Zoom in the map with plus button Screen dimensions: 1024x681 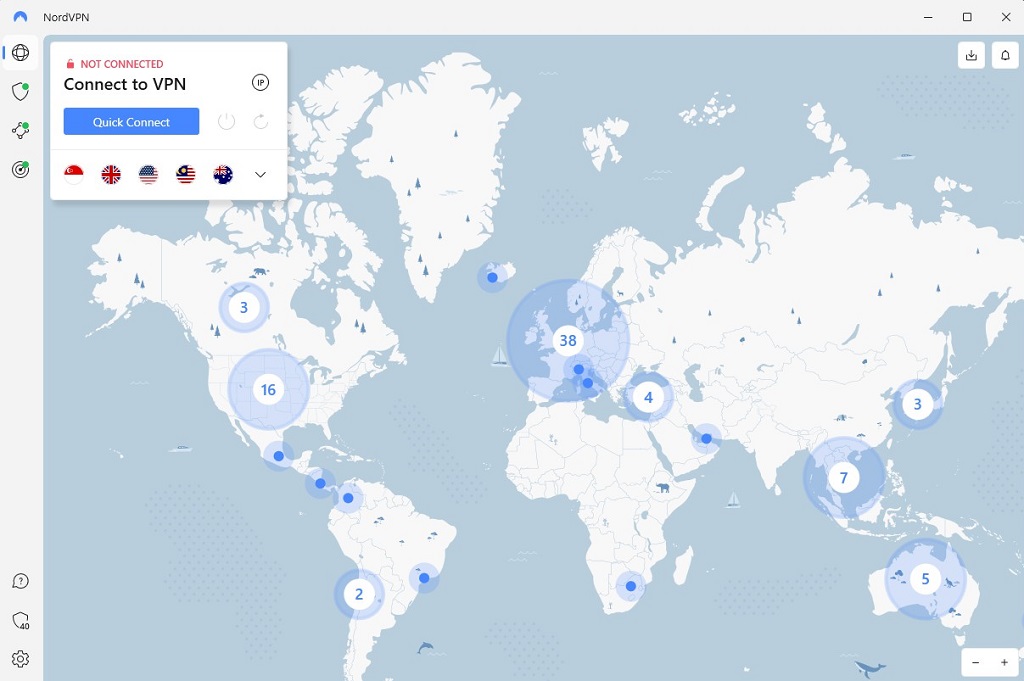[x=1004, y=663]
